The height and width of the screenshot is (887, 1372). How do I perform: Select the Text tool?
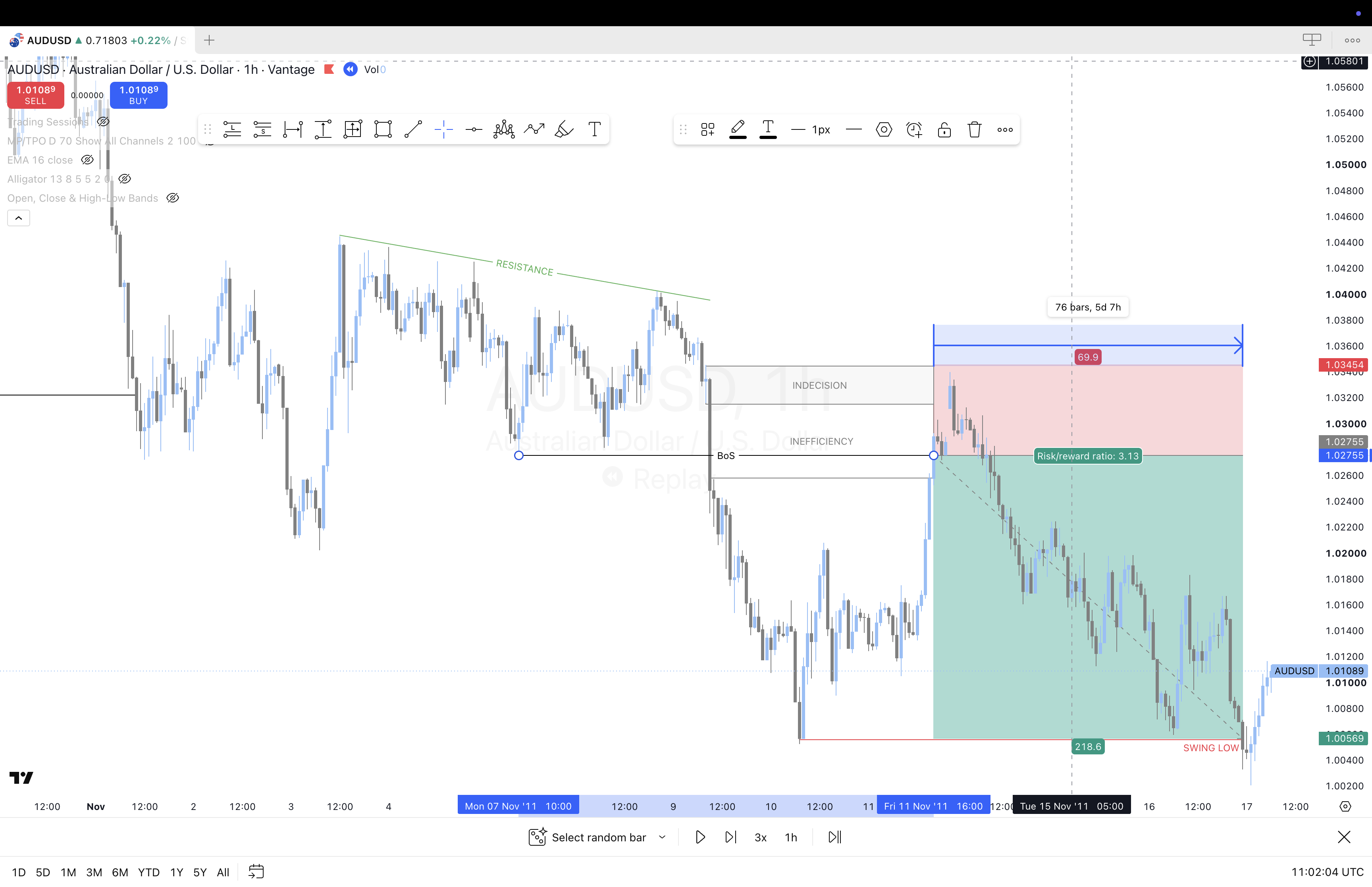[x=595, y=129]
